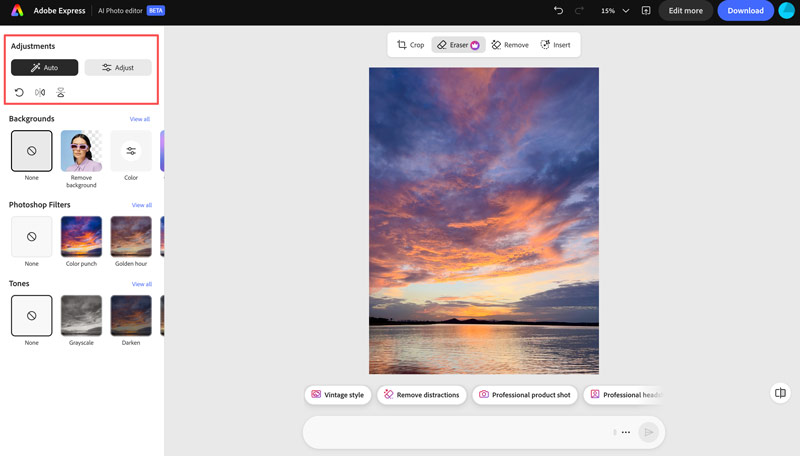Click the send arrow in prompt bar
Image resolution: width=800 pixels, height=456 pixels.
click(648, 433)
